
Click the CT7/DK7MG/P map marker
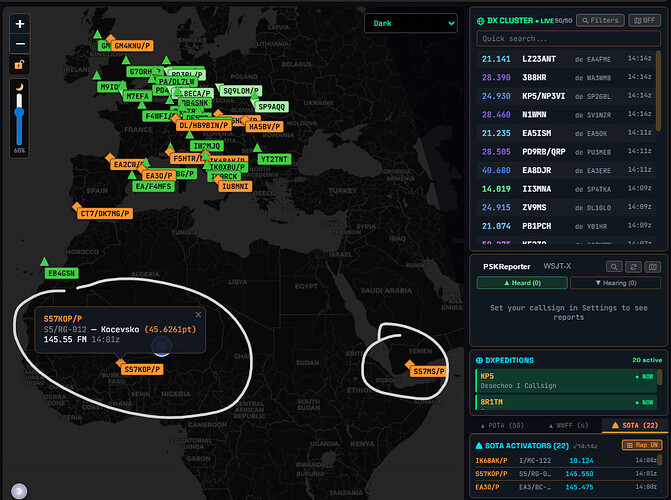105,213
